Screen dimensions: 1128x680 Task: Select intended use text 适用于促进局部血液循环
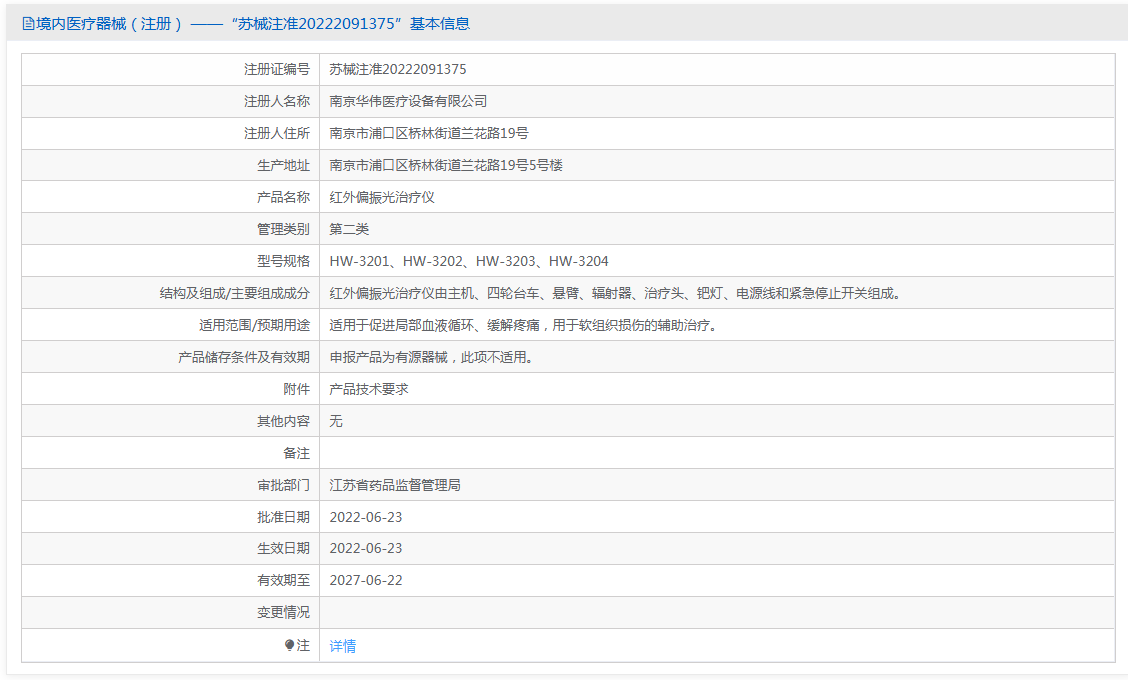[524, 325]
